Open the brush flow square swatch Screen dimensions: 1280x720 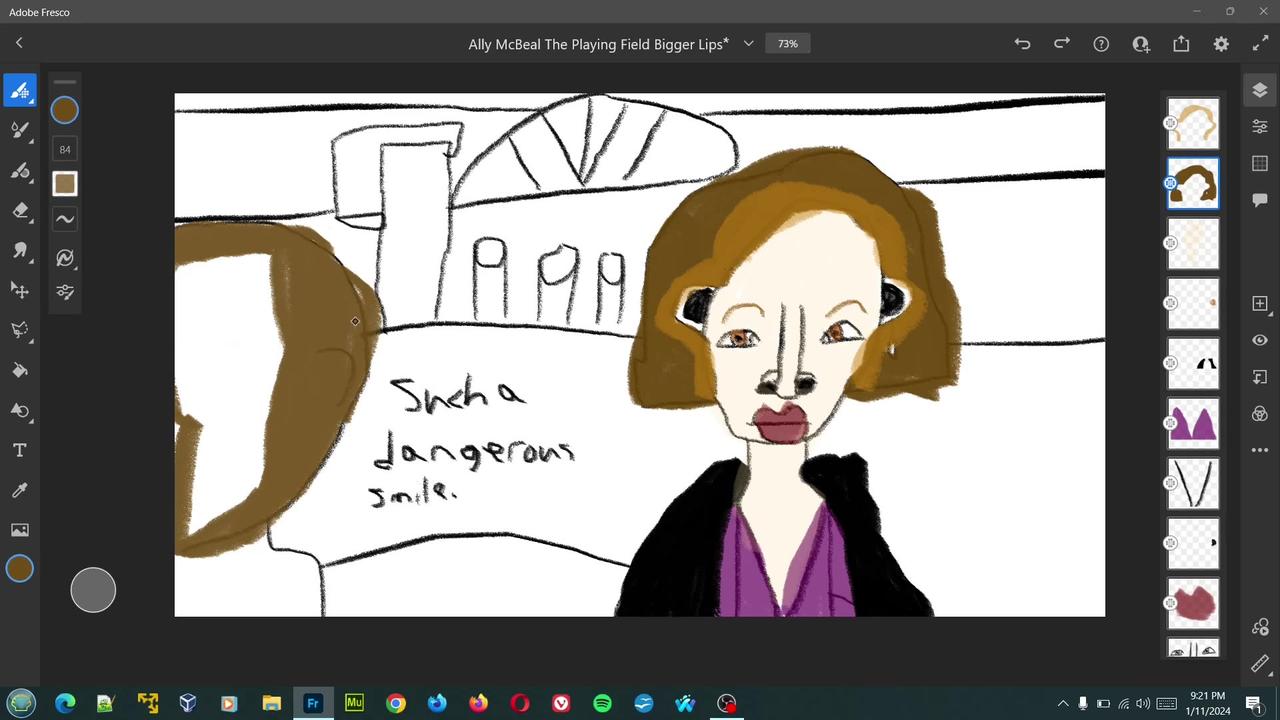(x=65, y=184)
